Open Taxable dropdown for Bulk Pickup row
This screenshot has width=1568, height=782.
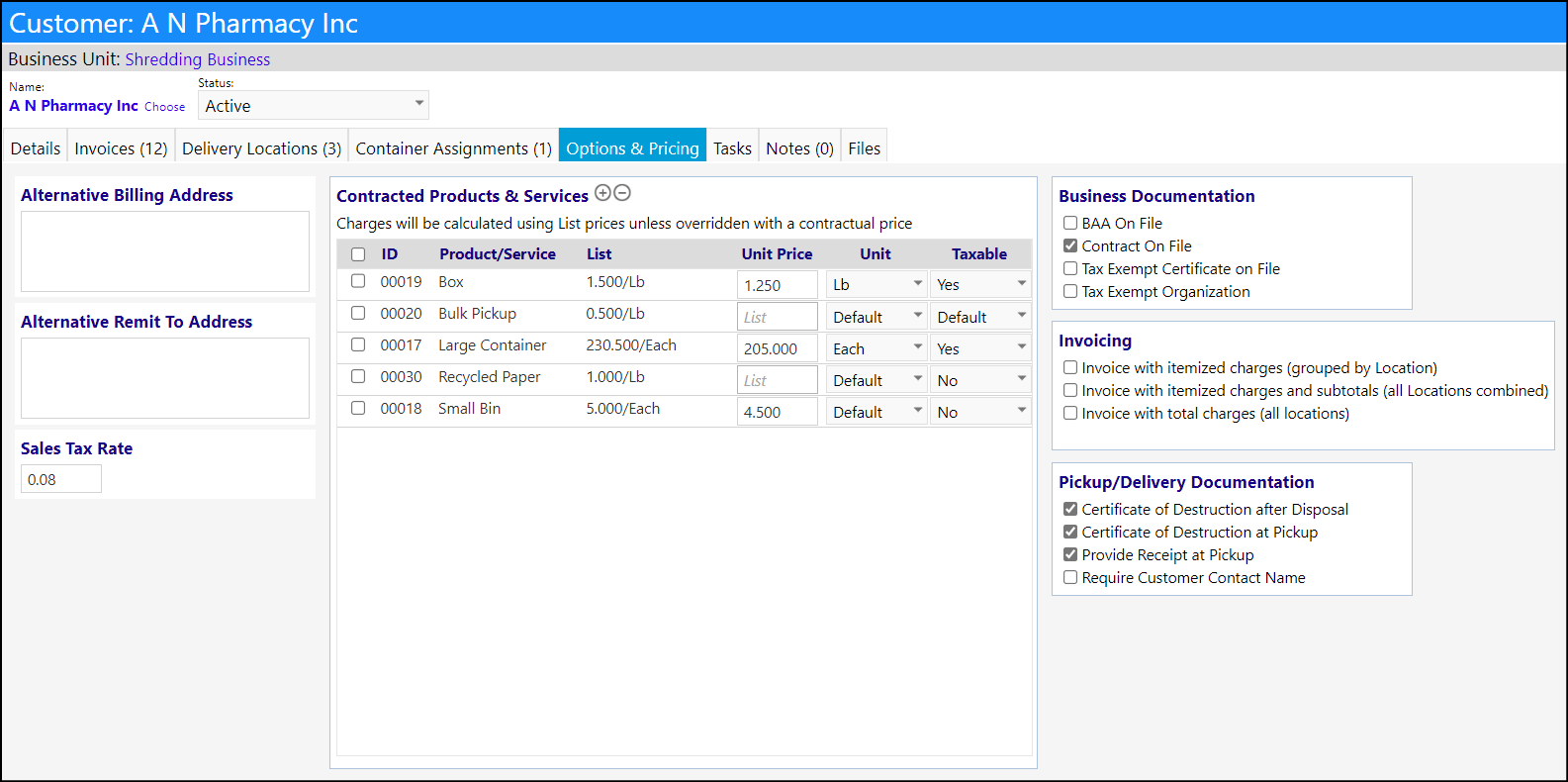[x=980, y=317]
